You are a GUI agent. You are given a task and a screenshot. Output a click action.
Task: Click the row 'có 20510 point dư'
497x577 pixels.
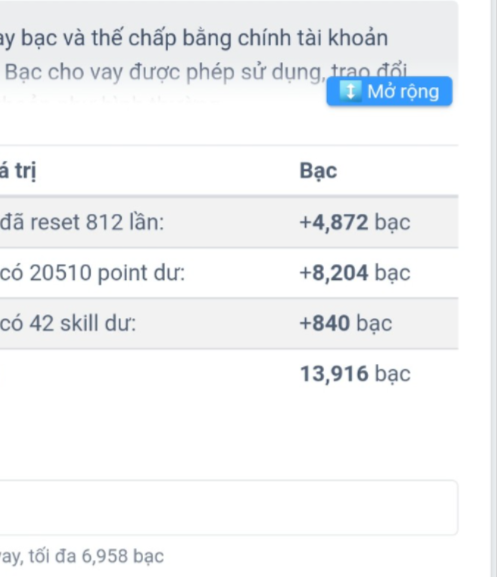(x=229, y=273)
